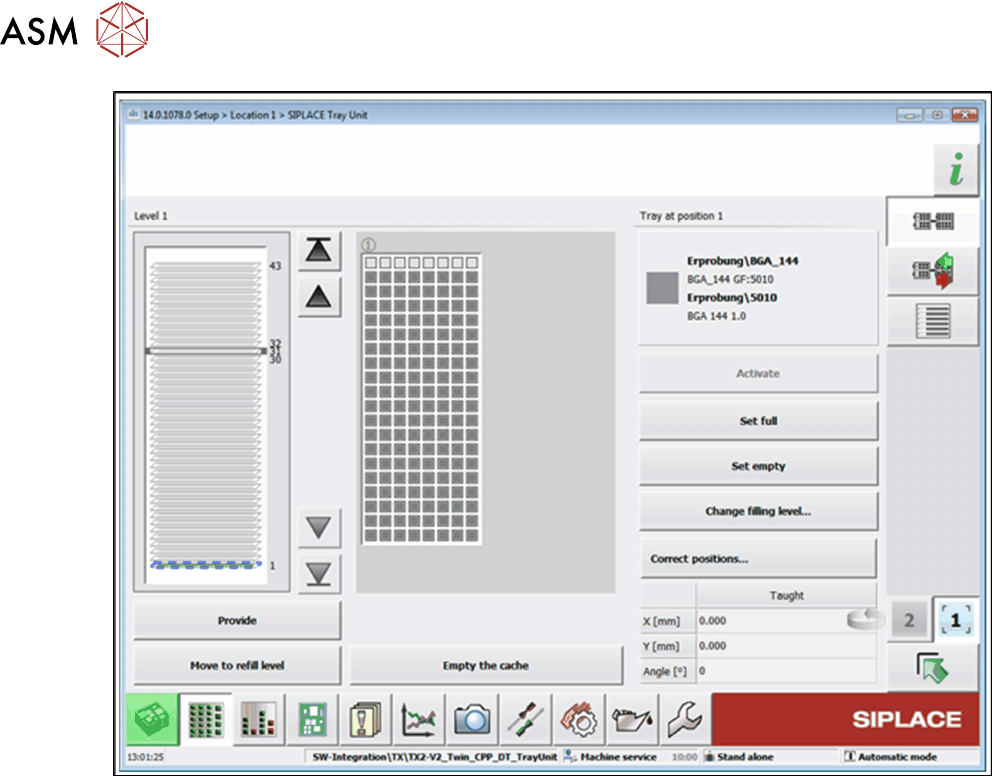Click the green back arrow icon
This screenshot has height=776, width=992.
pyautogui.click(x=933, y=668)
